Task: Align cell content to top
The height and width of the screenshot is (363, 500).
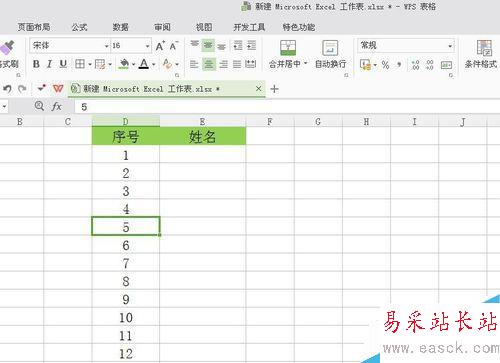Action: pyautogui.click(x=194, y=45)
